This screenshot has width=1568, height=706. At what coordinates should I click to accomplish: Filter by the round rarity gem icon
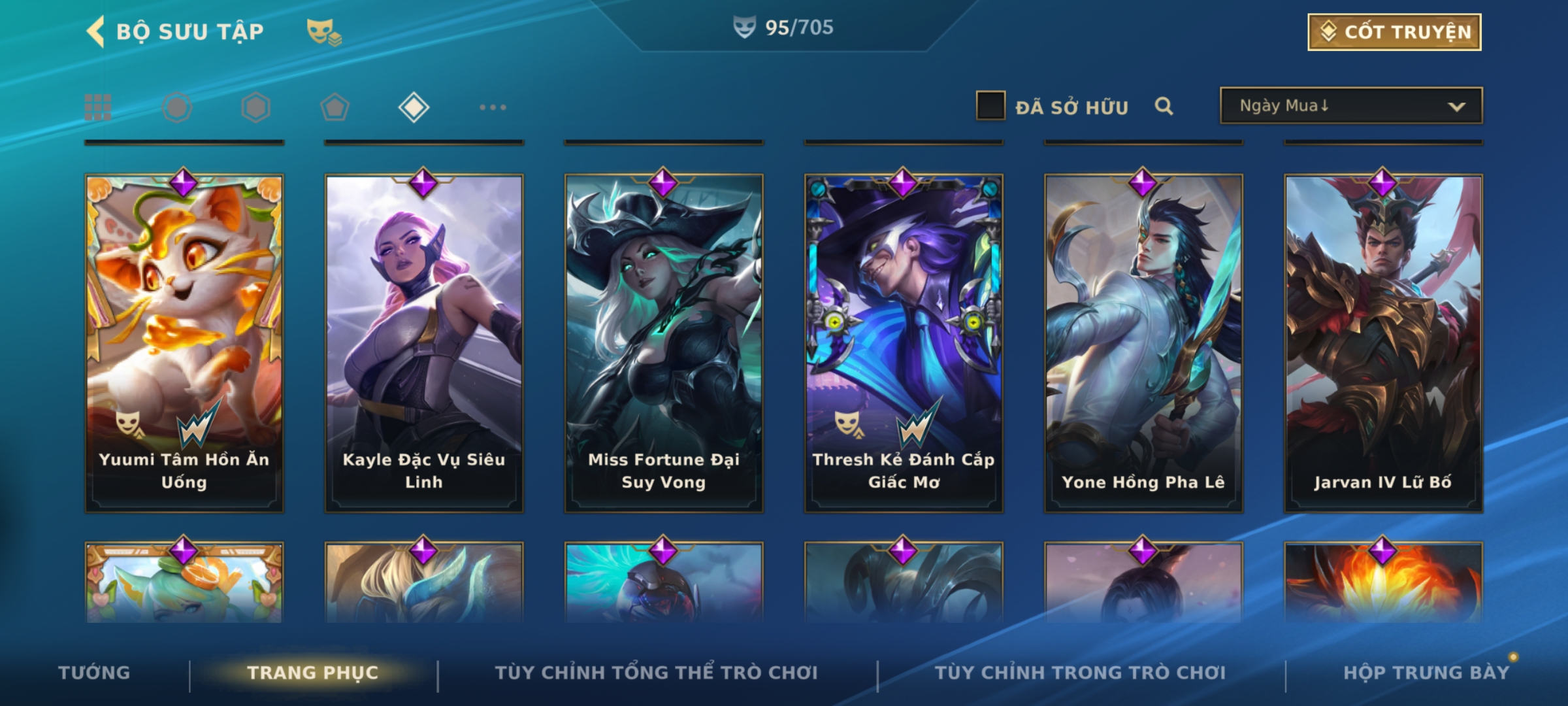177,107
